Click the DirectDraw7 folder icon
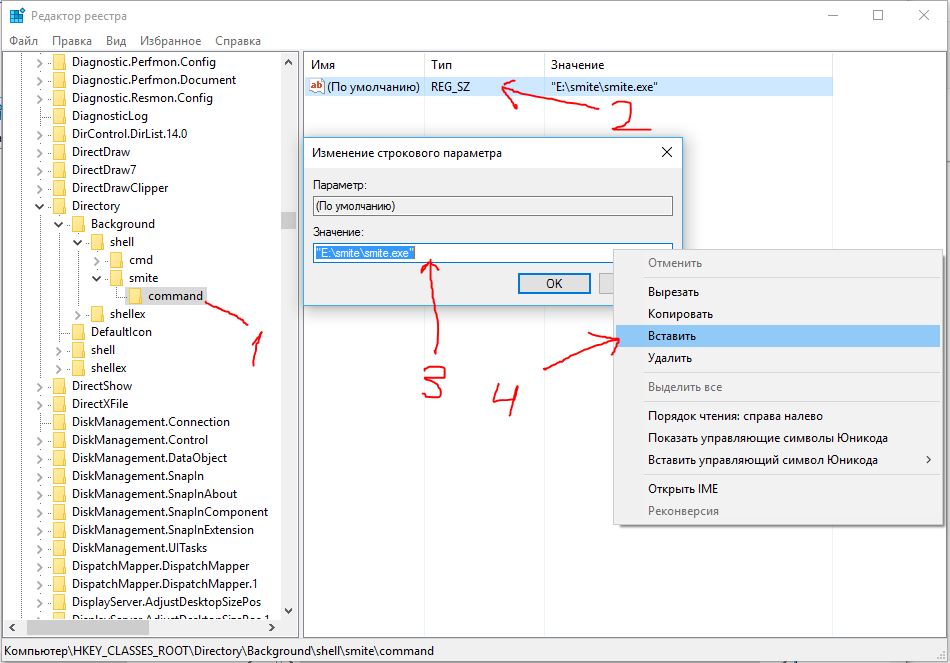Image resolution: width=950 pixels, height=663 pixels. click(59, 170)
